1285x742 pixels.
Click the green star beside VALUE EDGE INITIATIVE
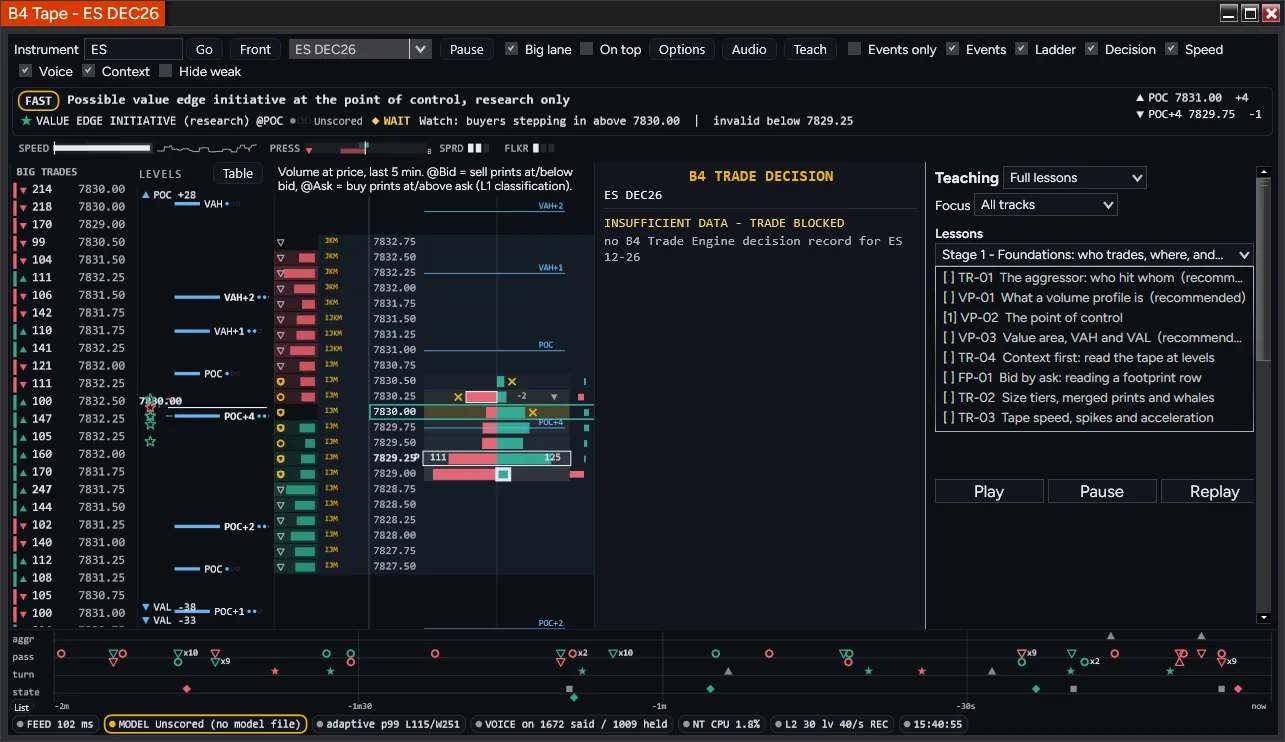coord(26,121)
